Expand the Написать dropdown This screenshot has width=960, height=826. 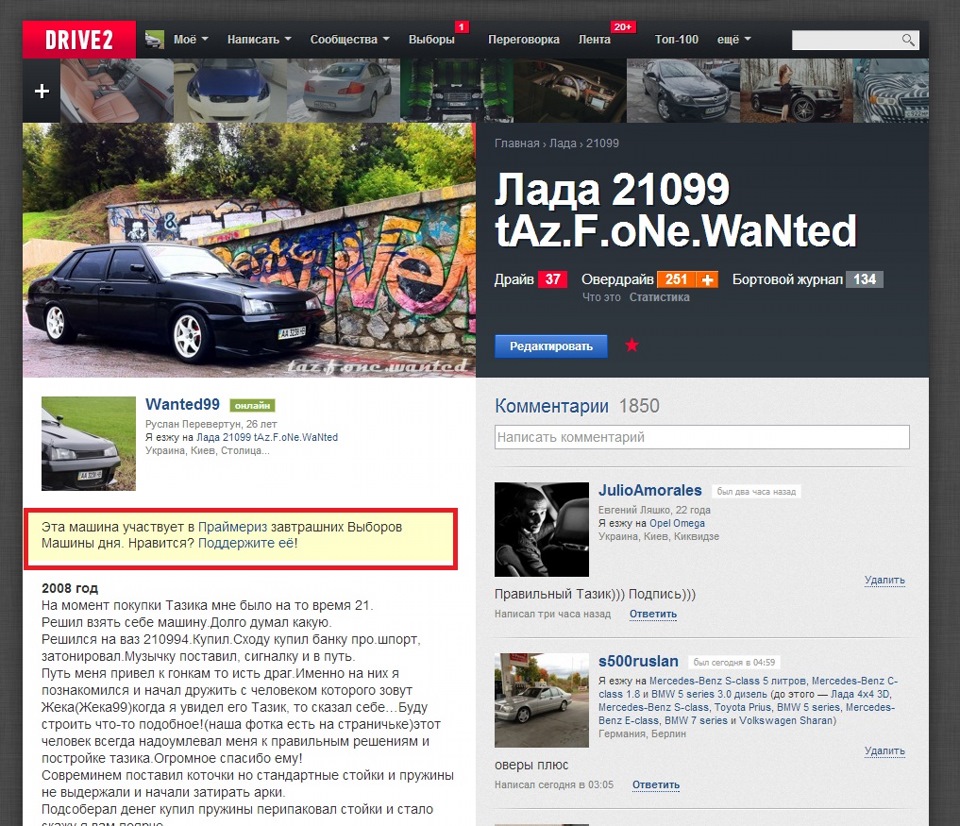[258, 39]
